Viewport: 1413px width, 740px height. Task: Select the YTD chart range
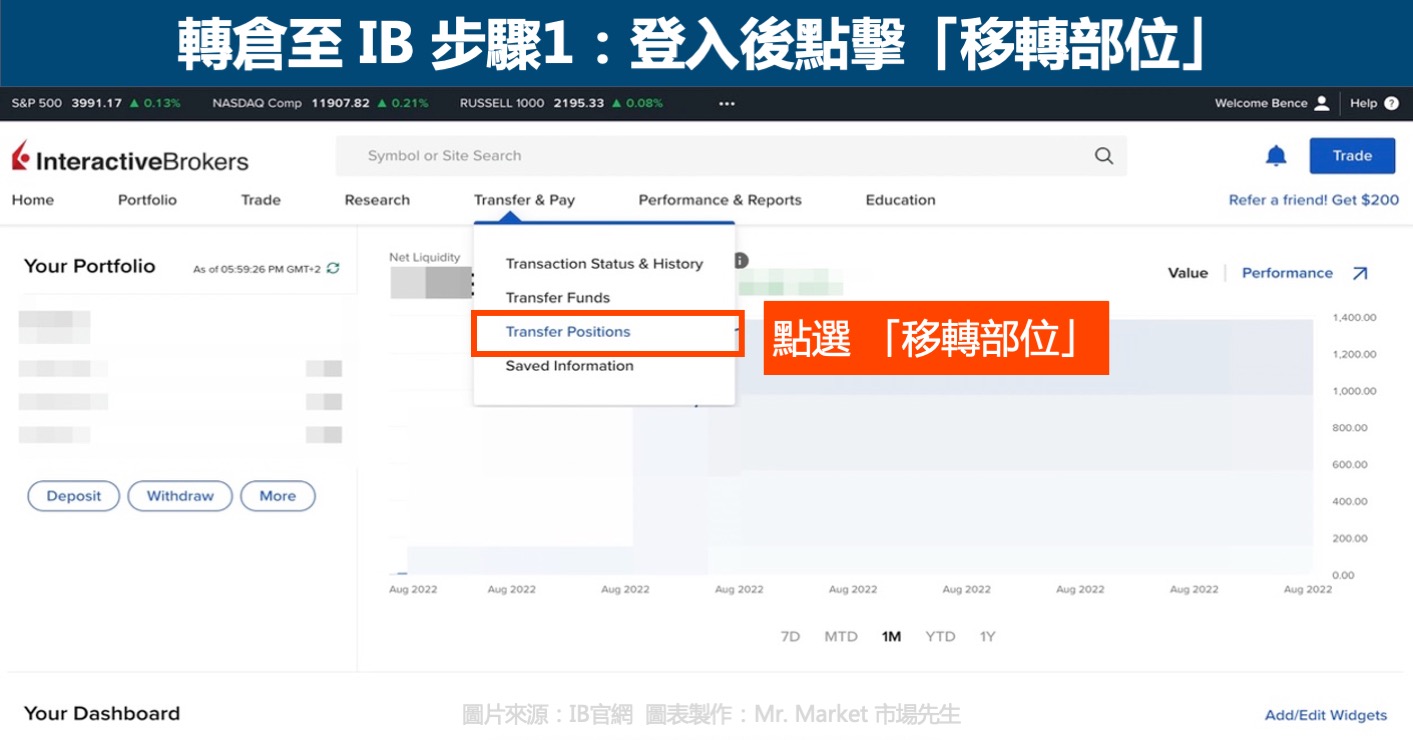(x=940, y=637)
